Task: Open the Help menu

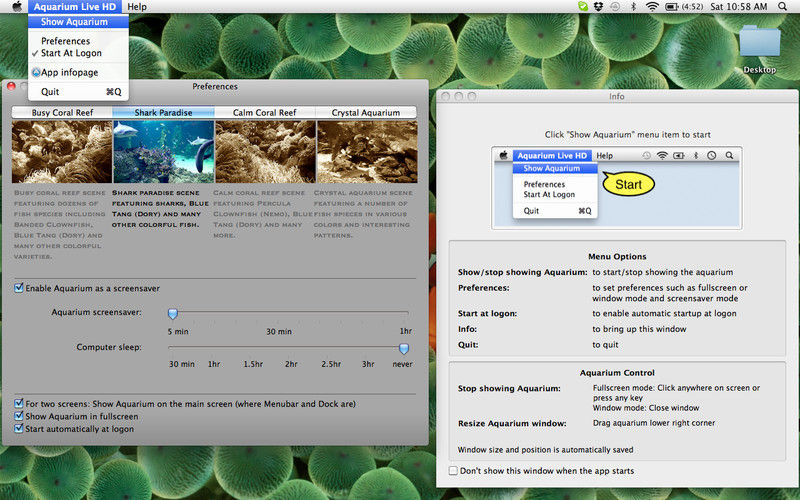Action: tap(137, 7)
